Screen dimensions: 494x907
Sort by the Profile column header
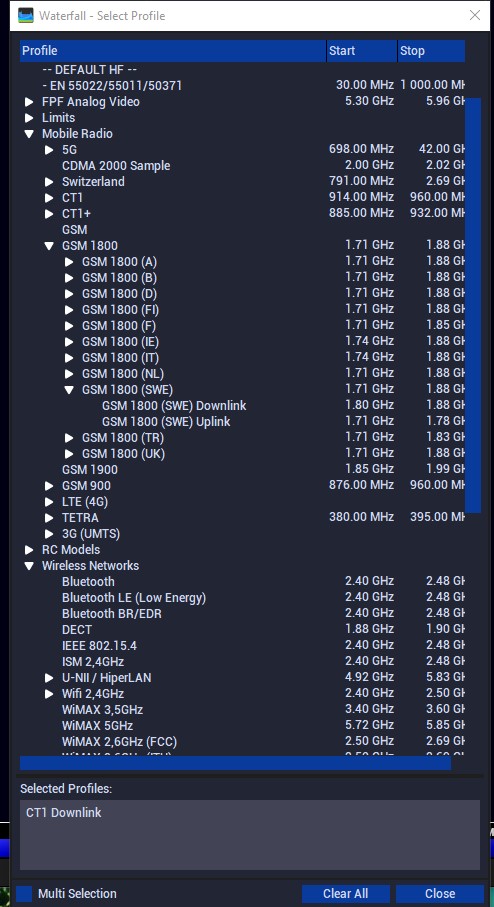pyautogui.click(x=173, y=51)
